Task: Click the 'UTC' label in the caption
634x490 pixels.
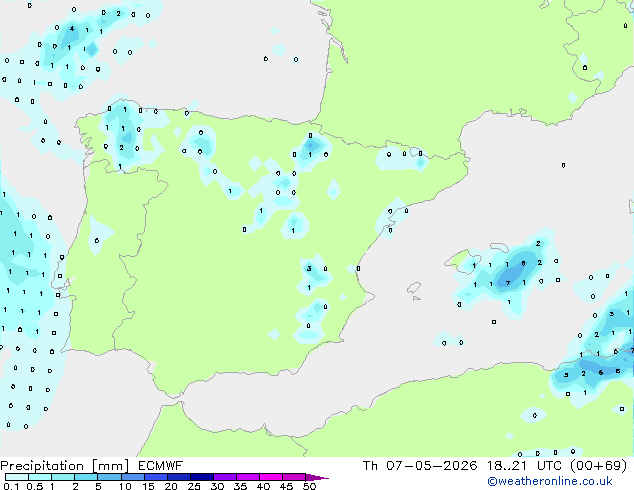Action: pyautogui.click(x=549, y=466)
